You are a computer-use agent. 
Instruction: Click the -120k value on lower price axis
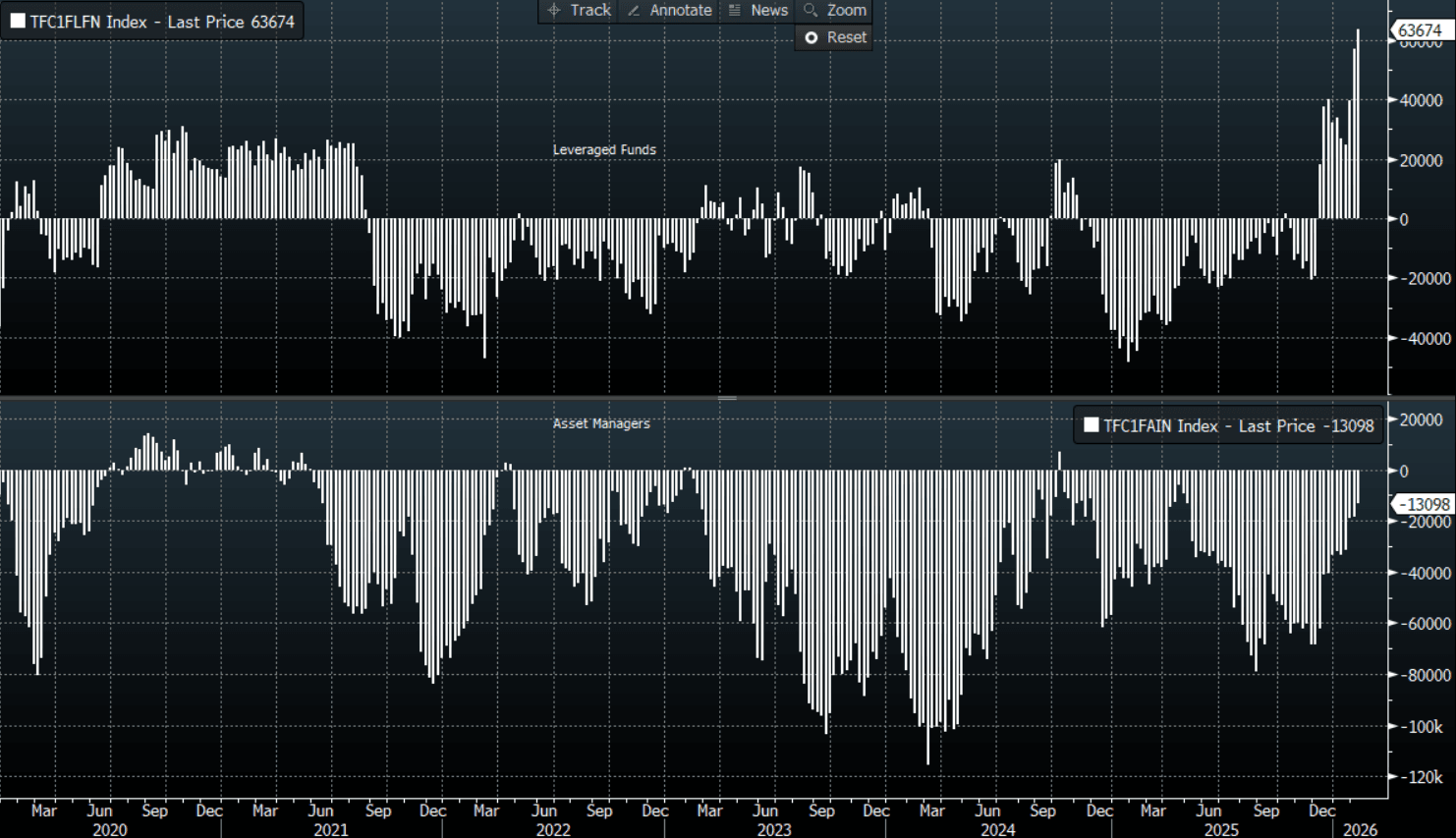click(x=1422, y=776)
